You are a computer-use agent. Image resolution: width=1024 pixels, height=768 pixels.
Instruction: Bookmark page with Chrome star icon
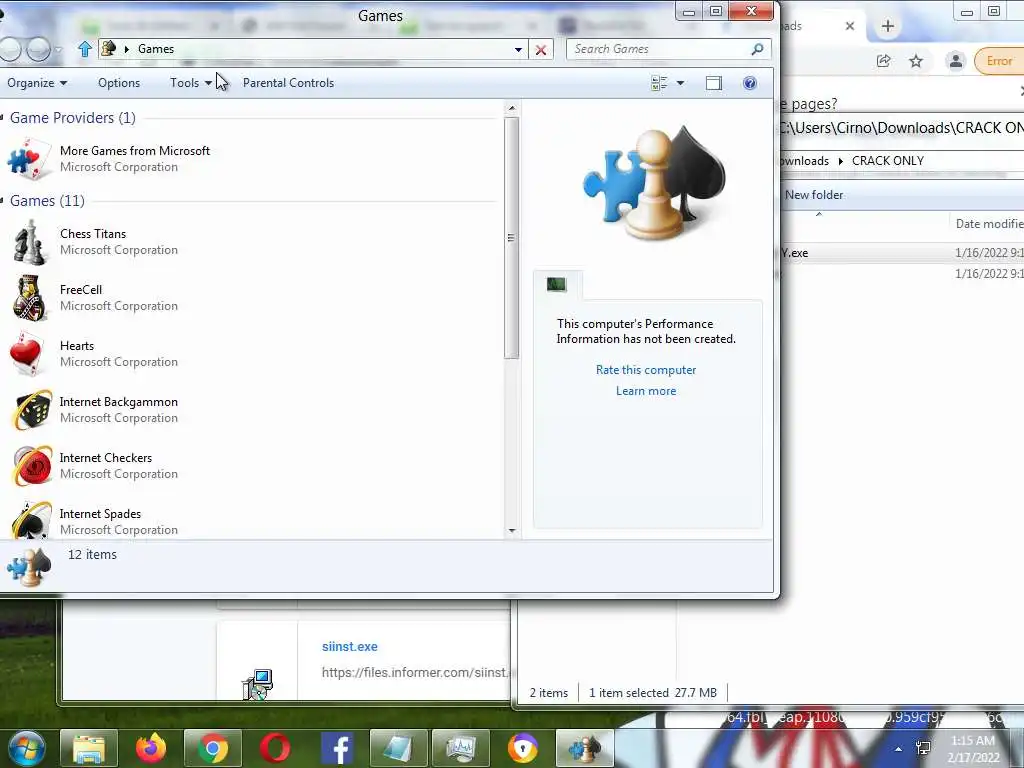pyautogui.click(x=916, y=61)
